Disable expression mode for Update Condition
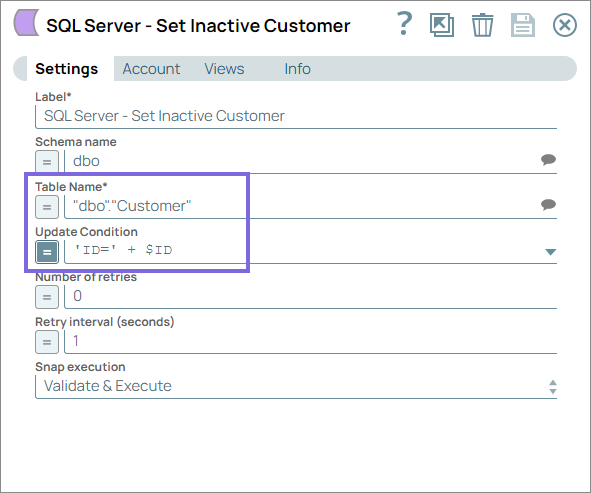 (47, 252)
